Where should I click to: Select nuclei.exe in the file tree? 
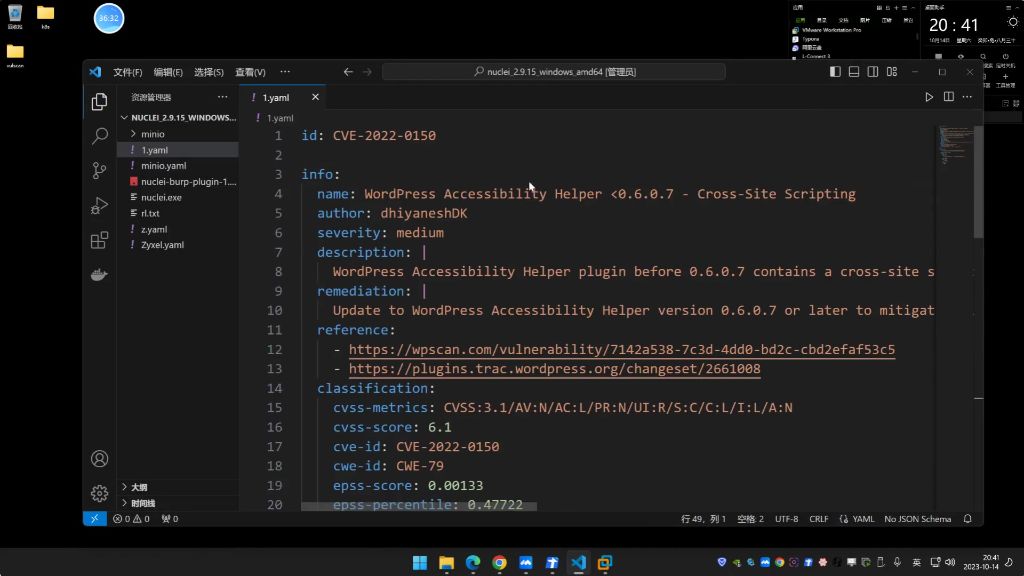pos(178,197)
